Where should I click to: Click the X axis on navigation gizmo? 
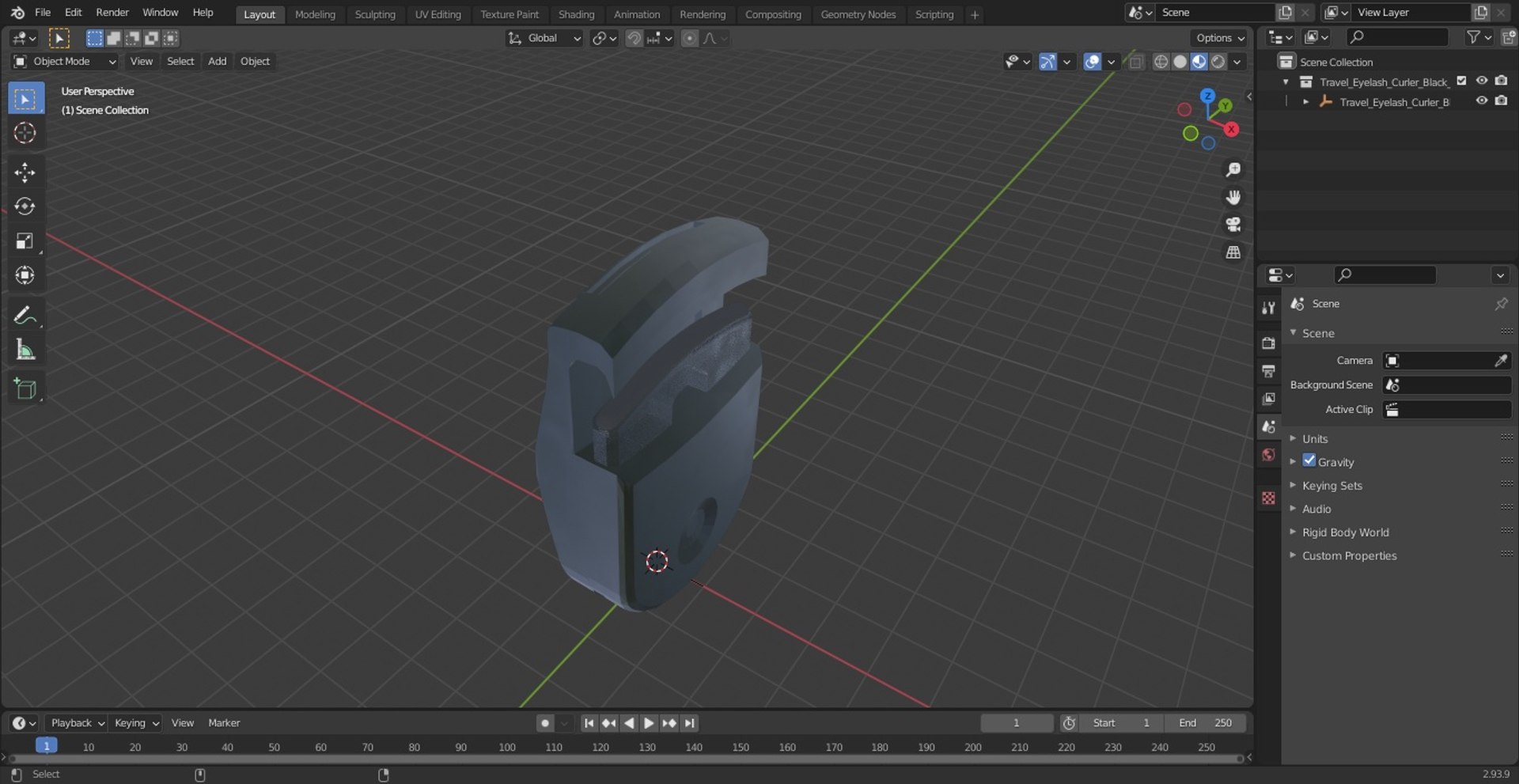click(x=1231, y=129)
